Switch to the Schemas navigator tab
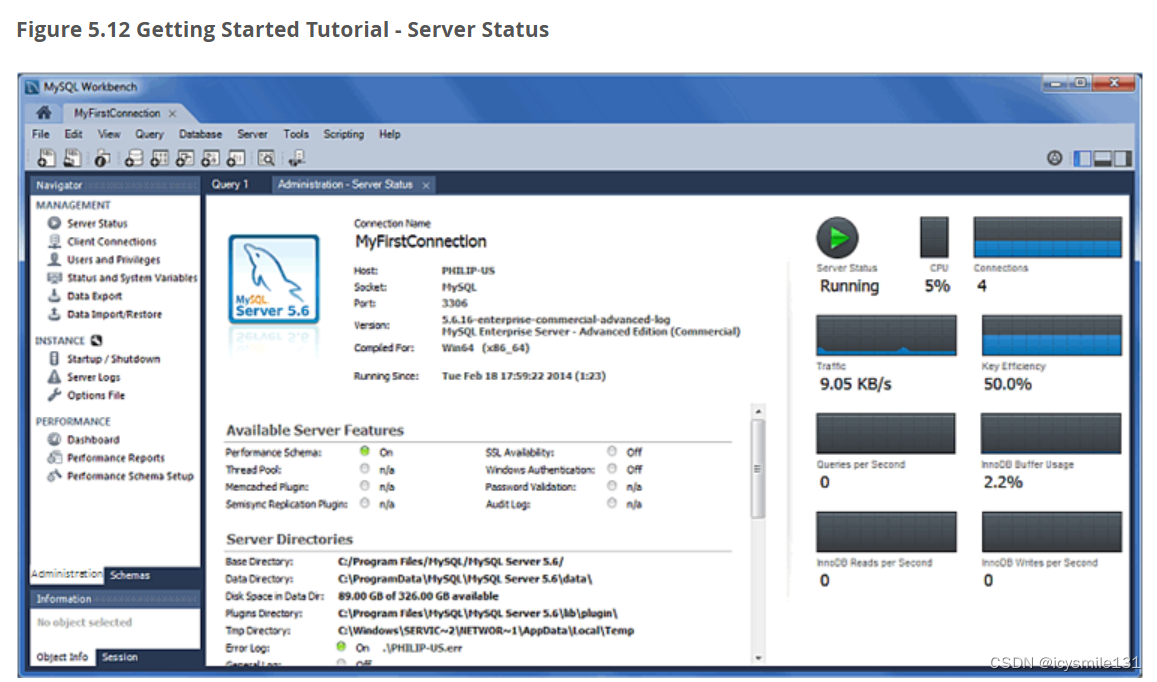1157x682 pixels. [130, 575]
